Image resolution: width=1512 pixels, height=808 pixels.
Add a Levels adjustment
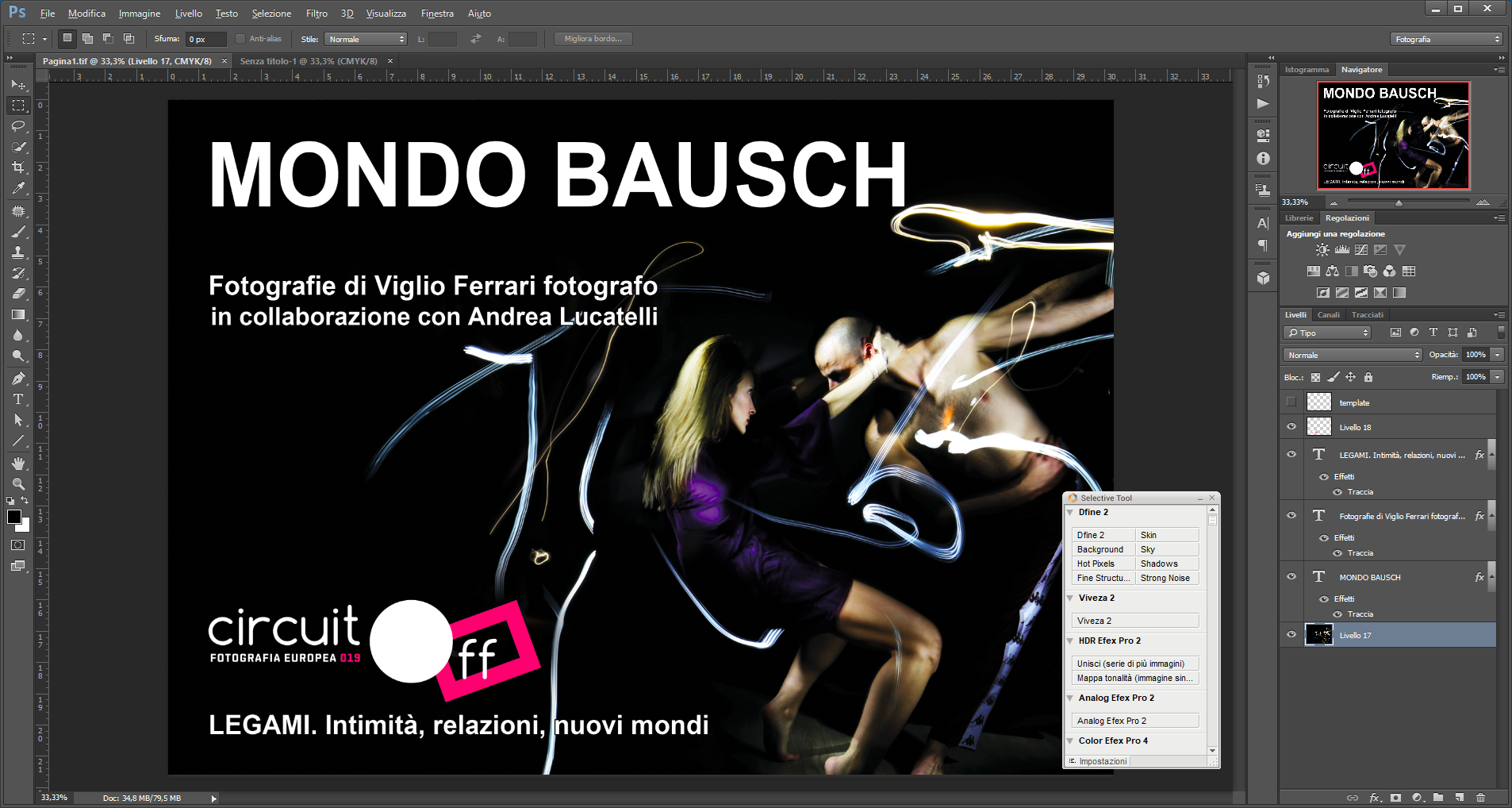[x=1342, y=249]
